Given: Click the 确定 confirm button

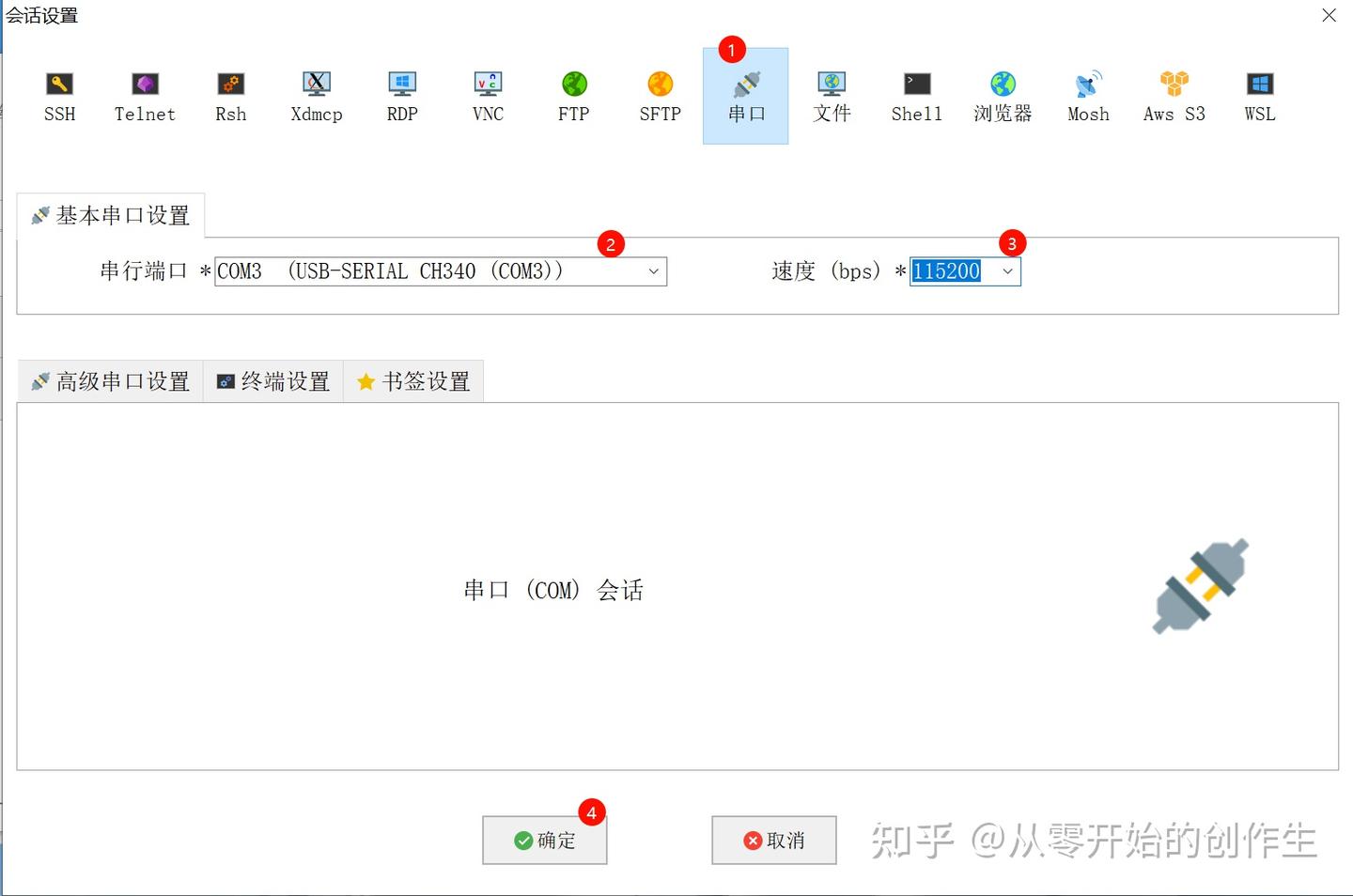Looking at the screenshot, I should 544,840.
